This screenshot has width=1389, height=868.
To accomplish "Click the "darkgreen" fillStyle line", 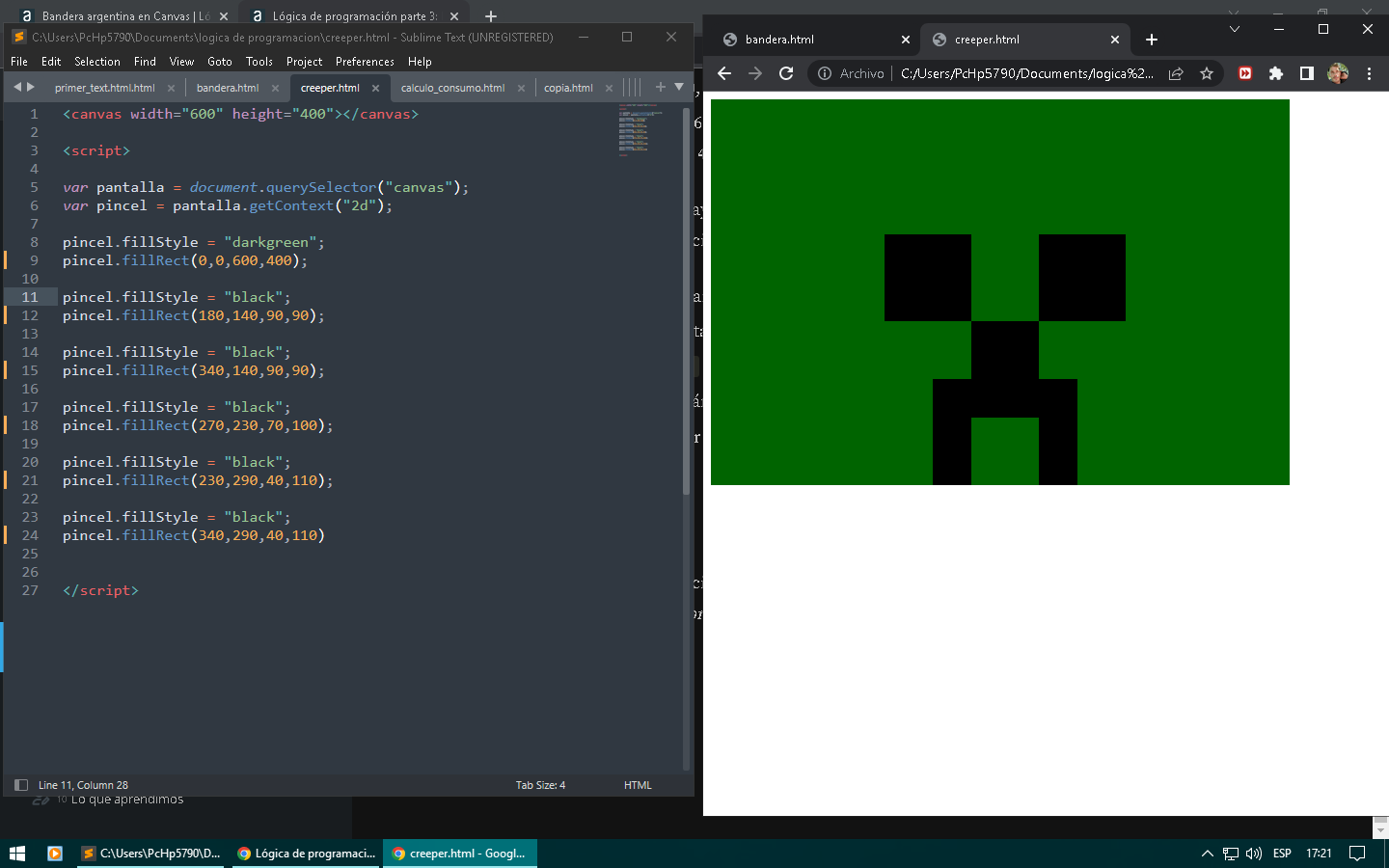I will [x=194, y=242].
